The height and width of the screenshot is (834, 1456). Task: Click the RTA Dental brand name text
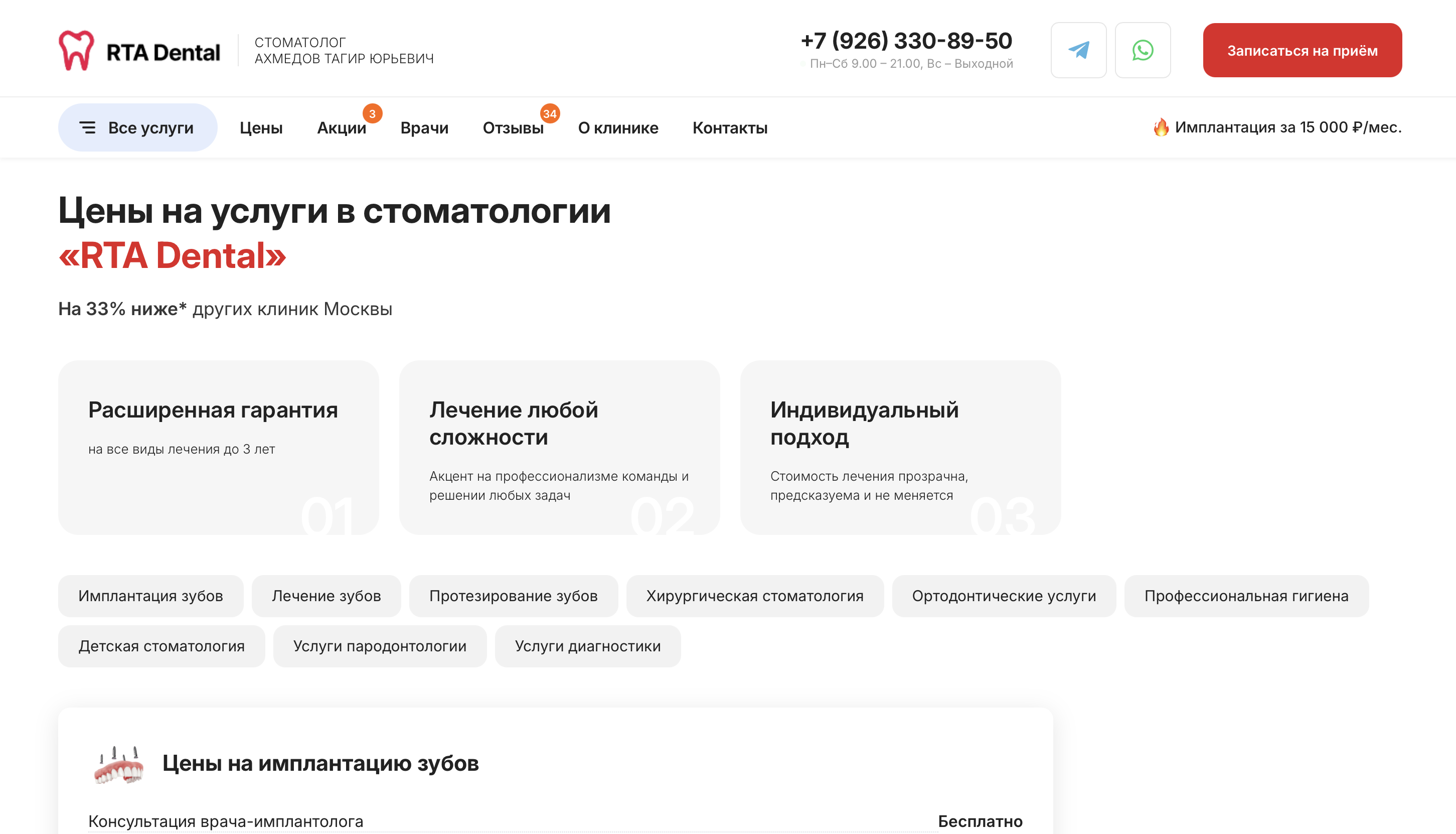[163, 52]
